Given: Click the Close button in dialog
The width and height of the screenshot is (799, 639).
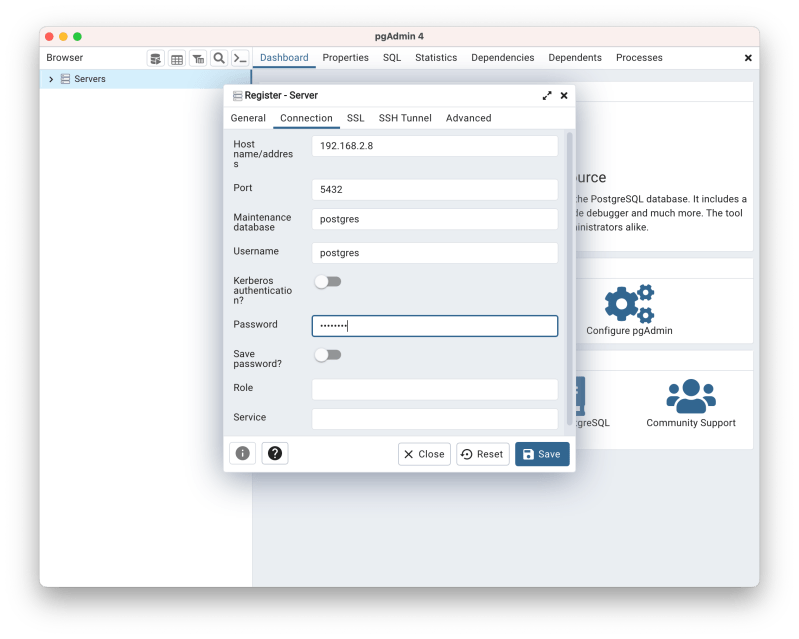Looking at the screenshot, I should point(424,454).
